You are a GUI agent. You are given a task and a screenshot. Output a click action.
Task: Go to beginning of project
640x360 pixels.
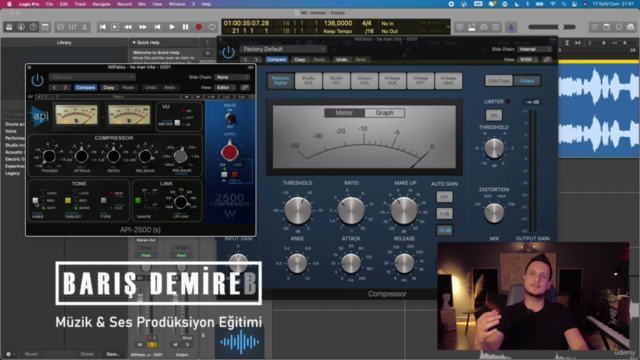[102, 27]
